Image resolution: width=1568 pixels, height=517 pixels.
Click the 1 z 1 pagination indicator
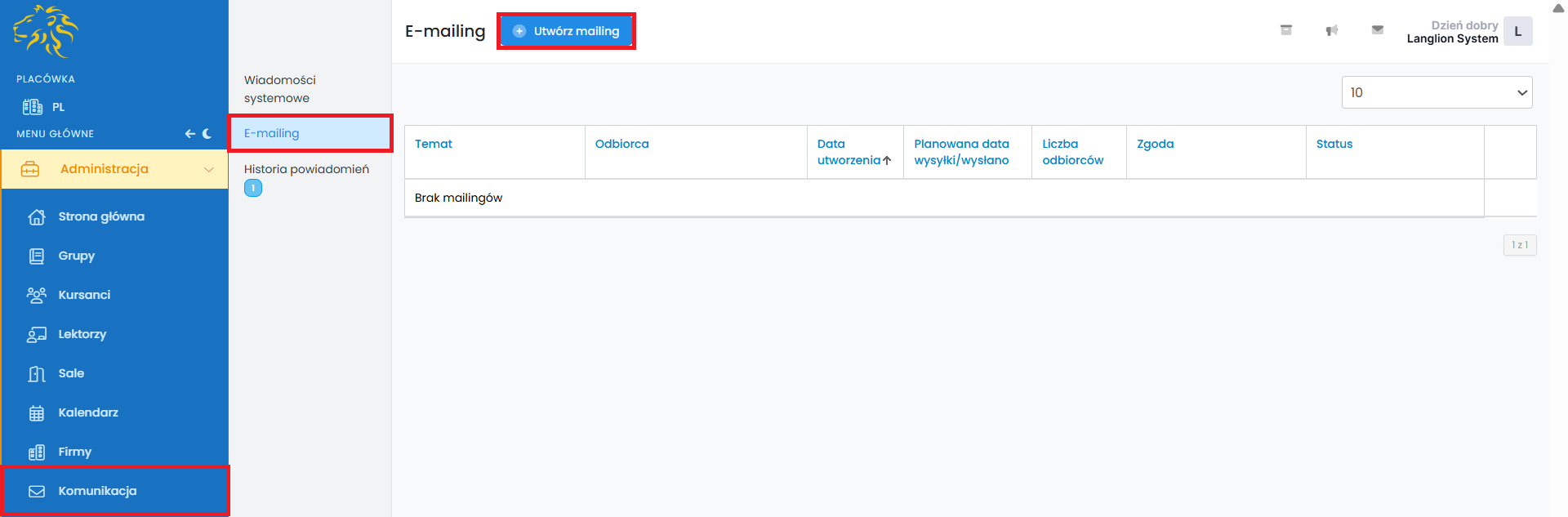1519,245
